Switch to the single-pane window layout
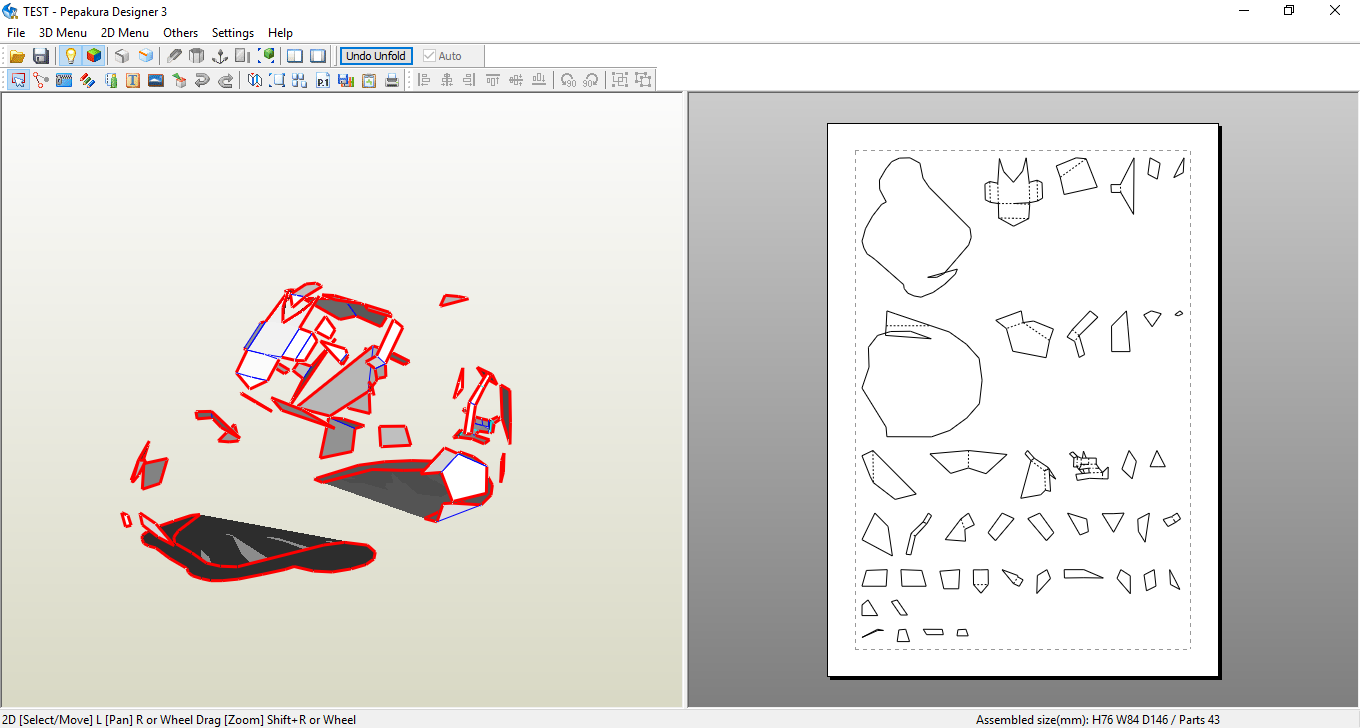Screen dimensions: 1360x728 [318, 56]
